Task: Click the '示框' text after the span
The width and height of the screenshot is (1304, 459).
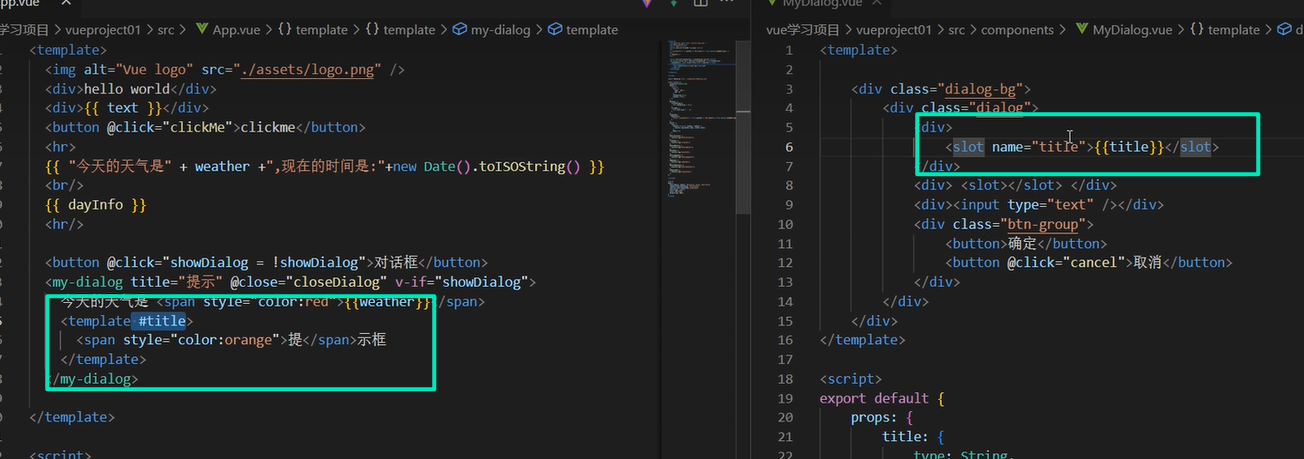Action: (372, 340)
